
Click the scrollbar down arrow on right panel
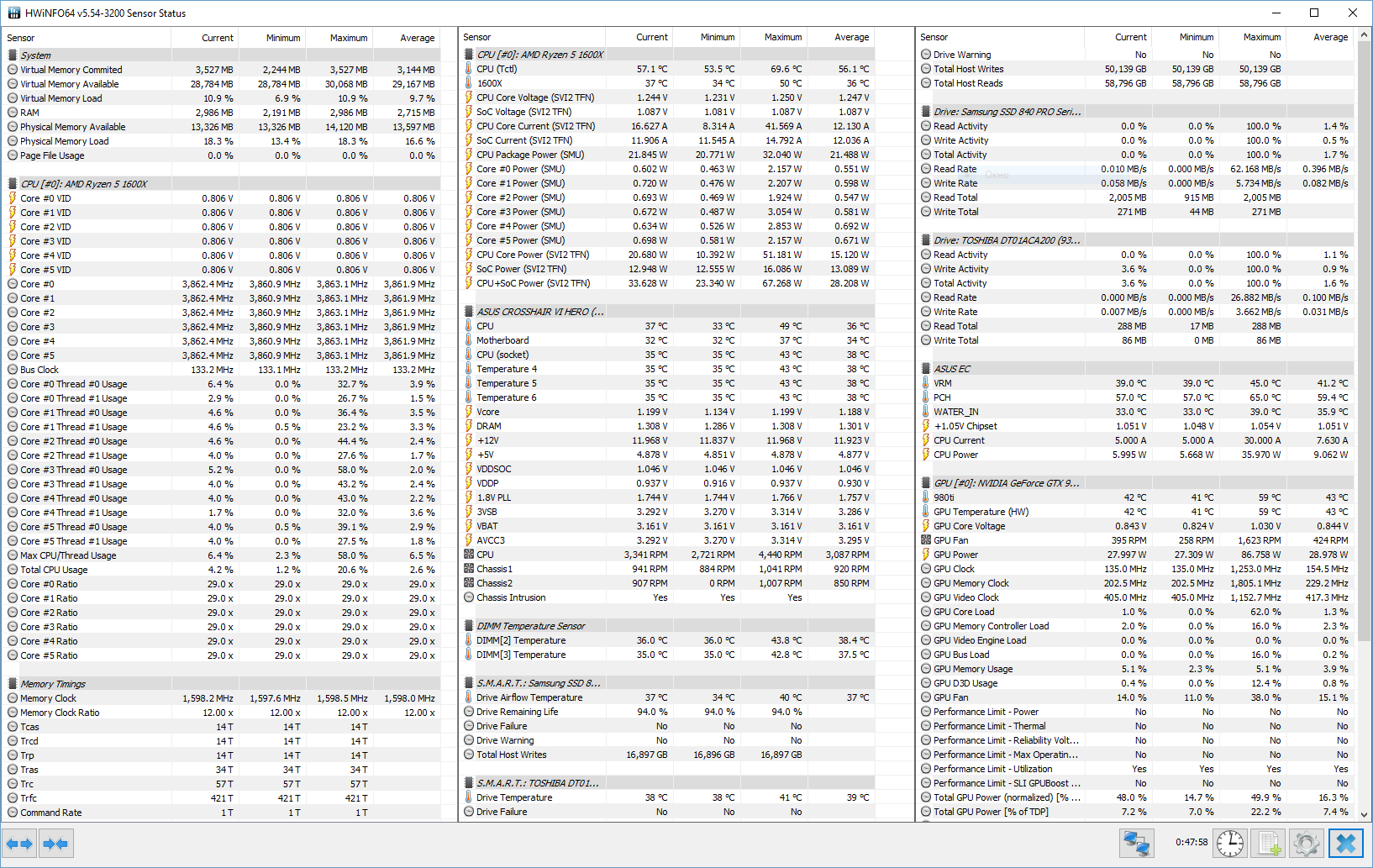tap(1363, 814)
